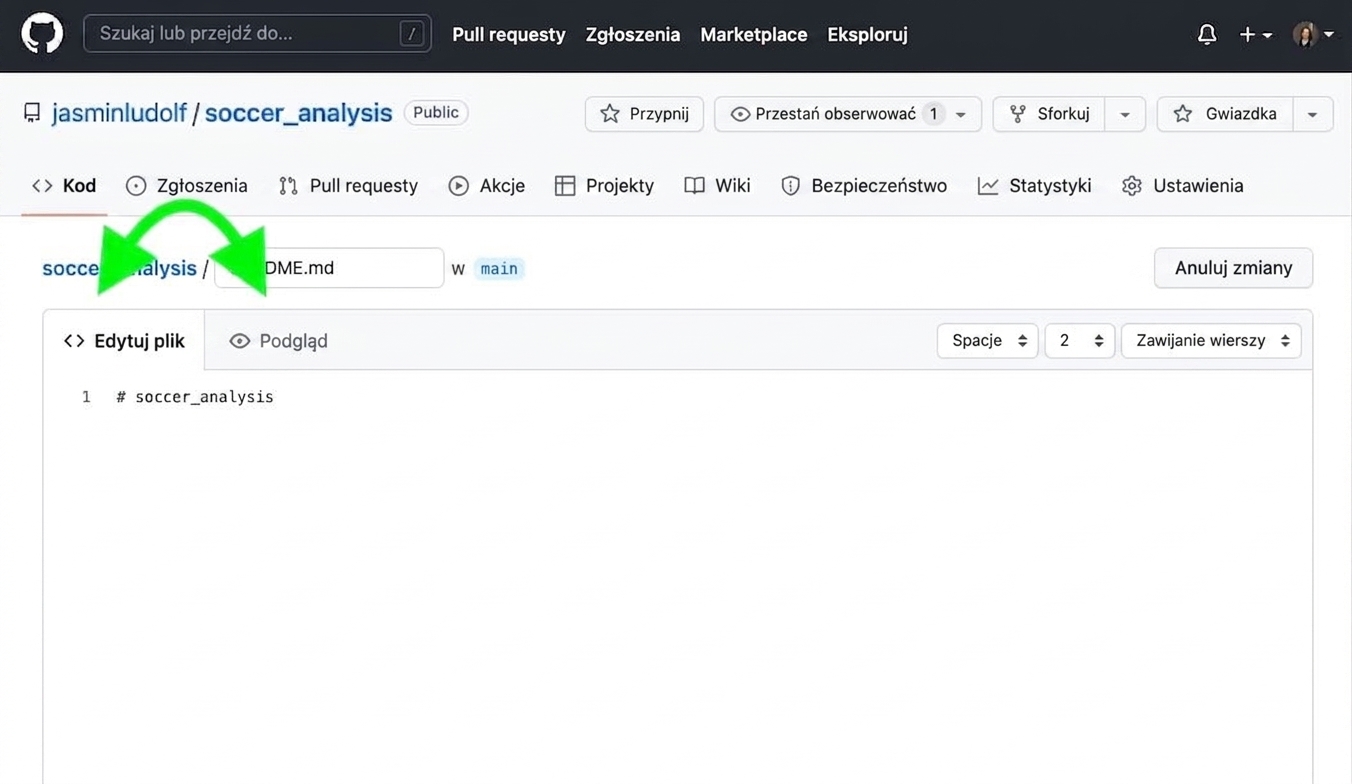Open the Spacje indent mode dropdown
The width and height of the screenshot is (1352, 784).
click(x=987, y=341)
